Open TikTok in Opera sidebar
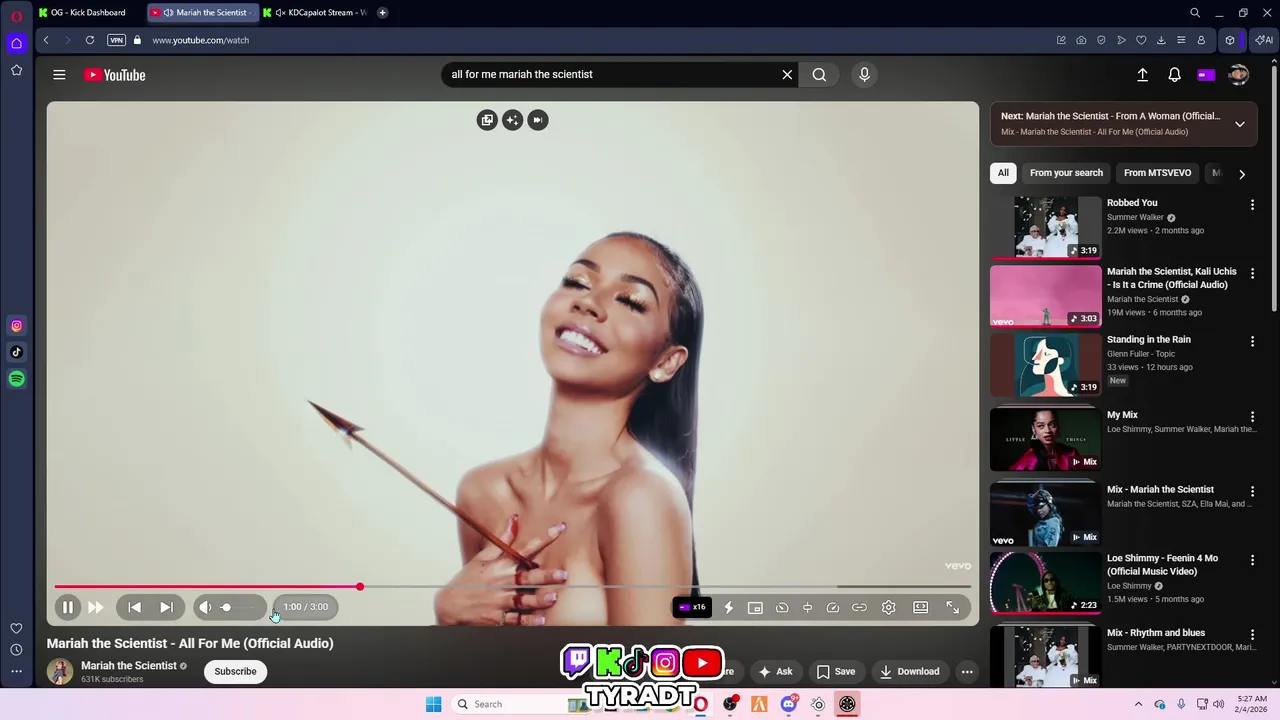The height and width of the screenshot is (720, 1280). pyautogui.click(x=16, y=352)
